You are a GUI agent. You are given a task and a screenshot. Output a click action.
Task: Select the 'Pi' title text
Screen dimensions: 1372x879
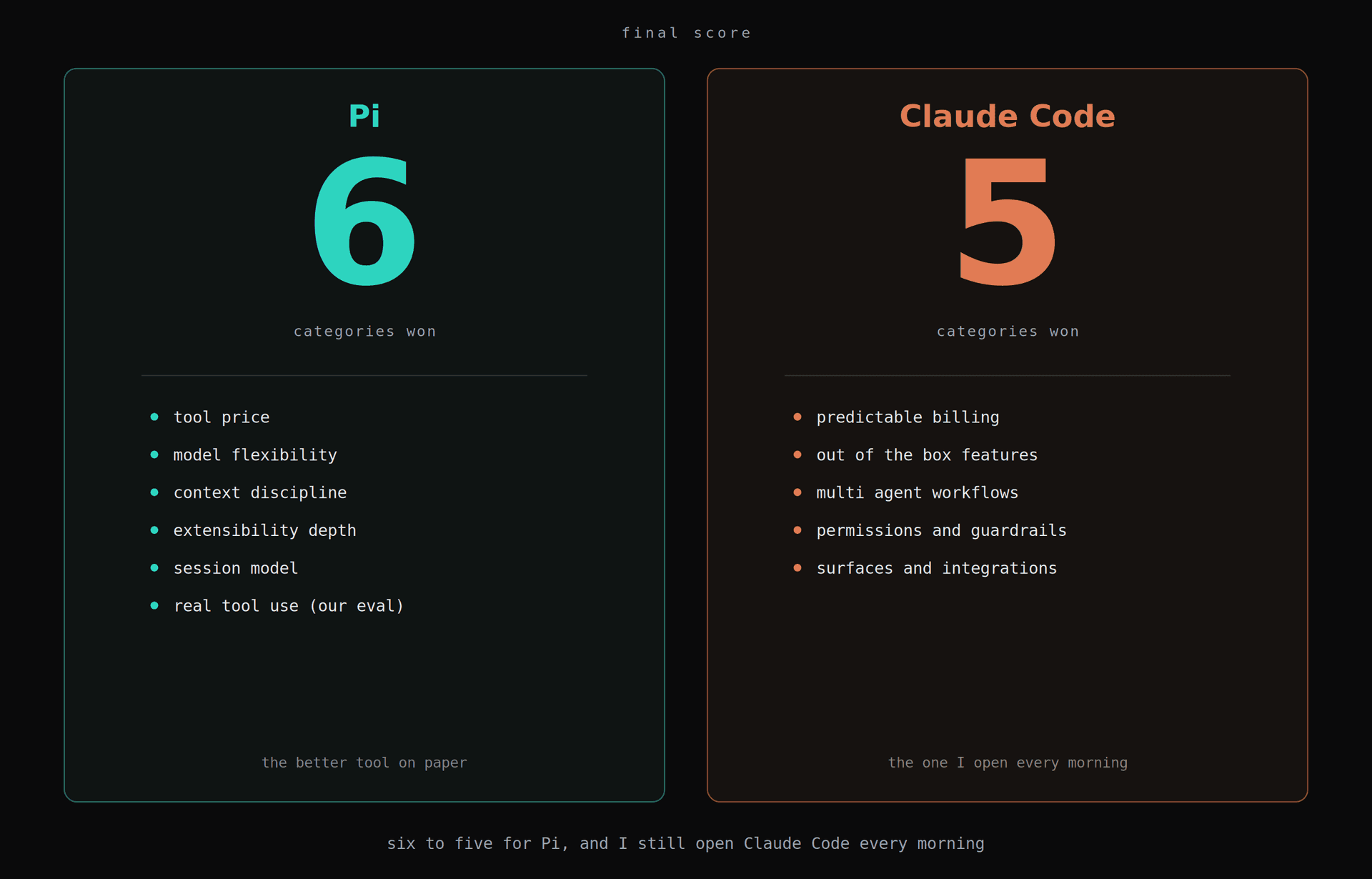tap(364, 116)
